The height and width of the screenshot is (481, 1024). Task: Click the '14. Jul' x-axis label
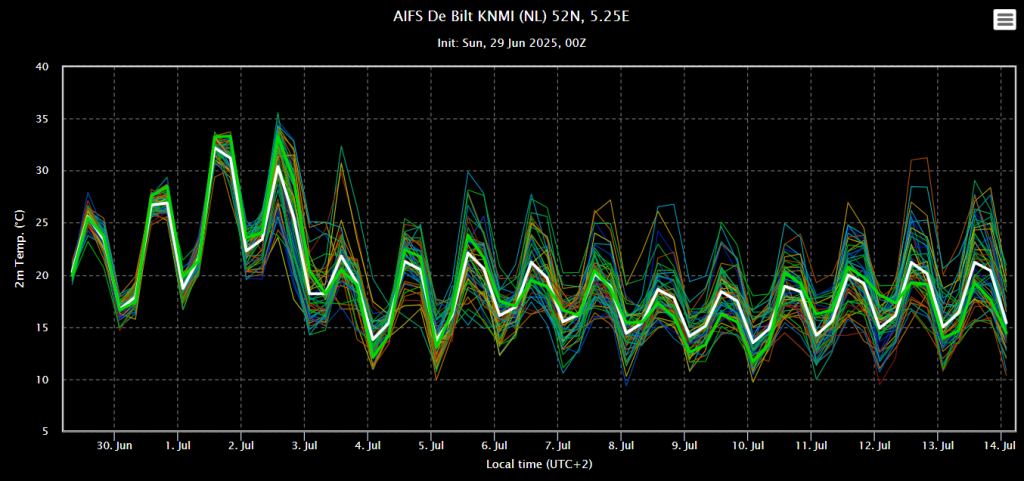point(1001,446)
